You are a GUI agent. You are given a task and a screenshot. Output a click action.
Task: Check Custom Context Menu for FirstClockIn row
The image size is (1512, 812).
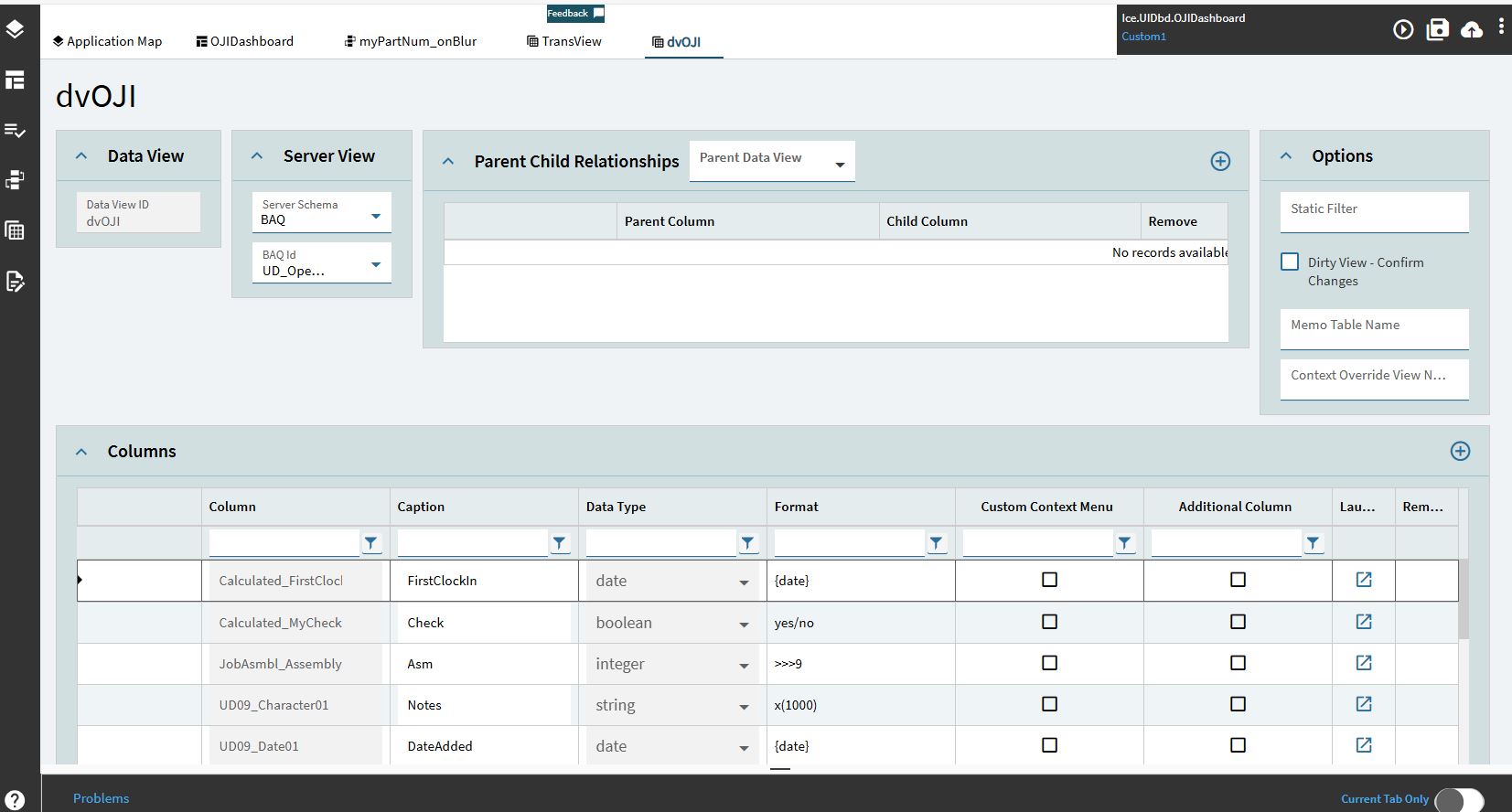pyautogui.click(x=1049, y=580)
